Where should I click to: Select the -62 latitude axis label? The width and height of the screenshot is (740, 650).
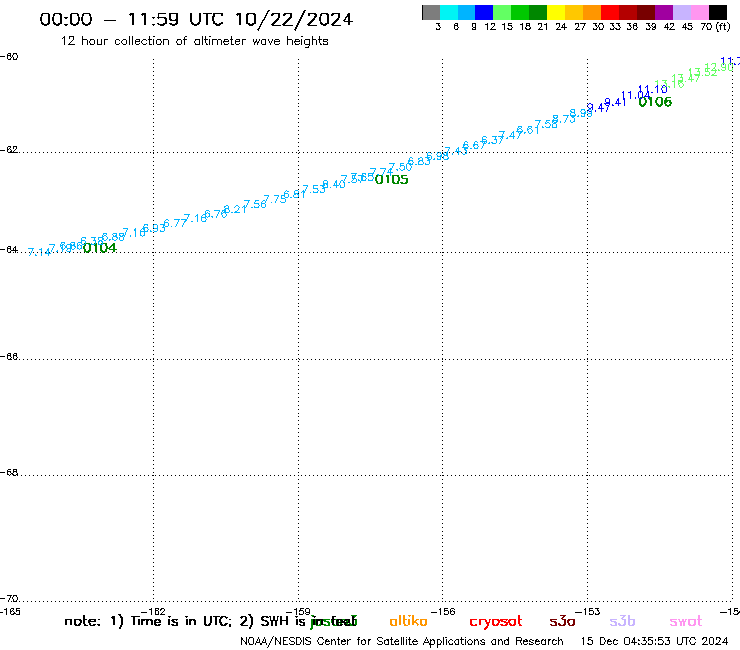point(9,150)
